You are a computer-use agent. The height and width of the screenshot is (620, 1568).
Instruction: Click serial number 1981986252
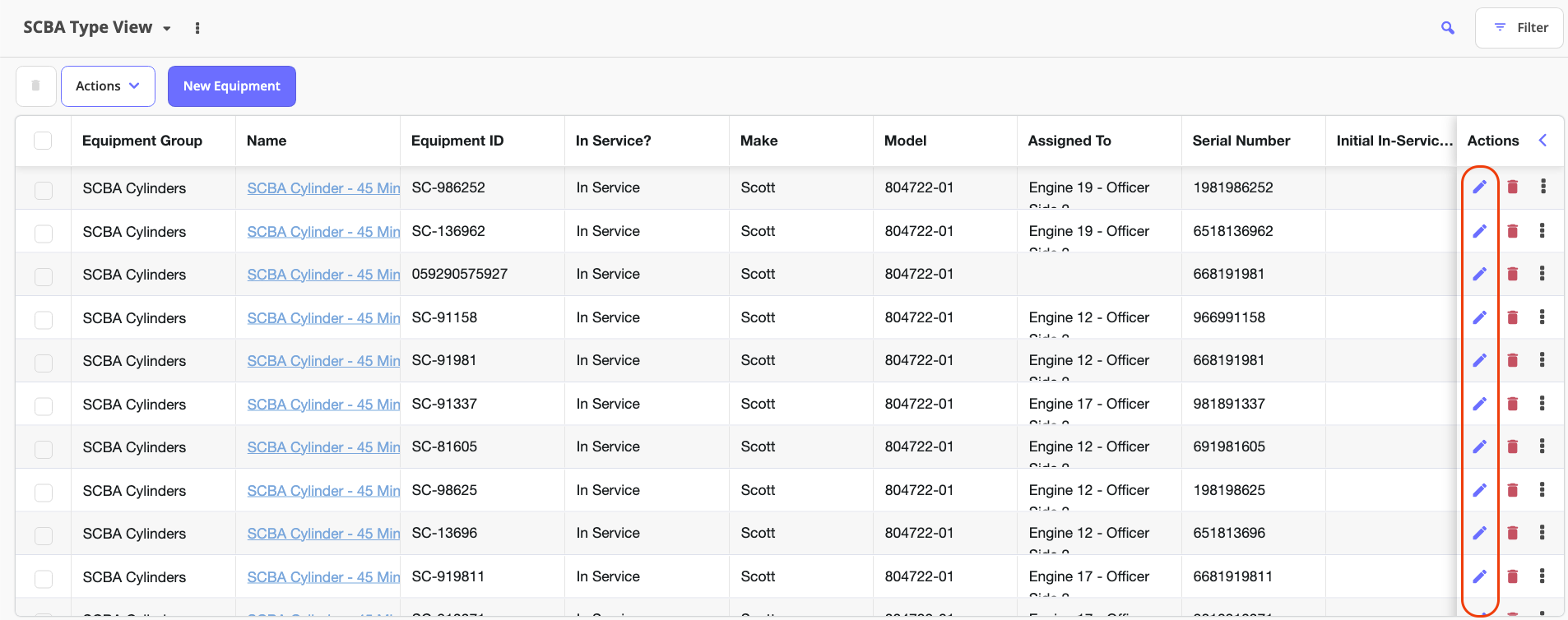1233,187
